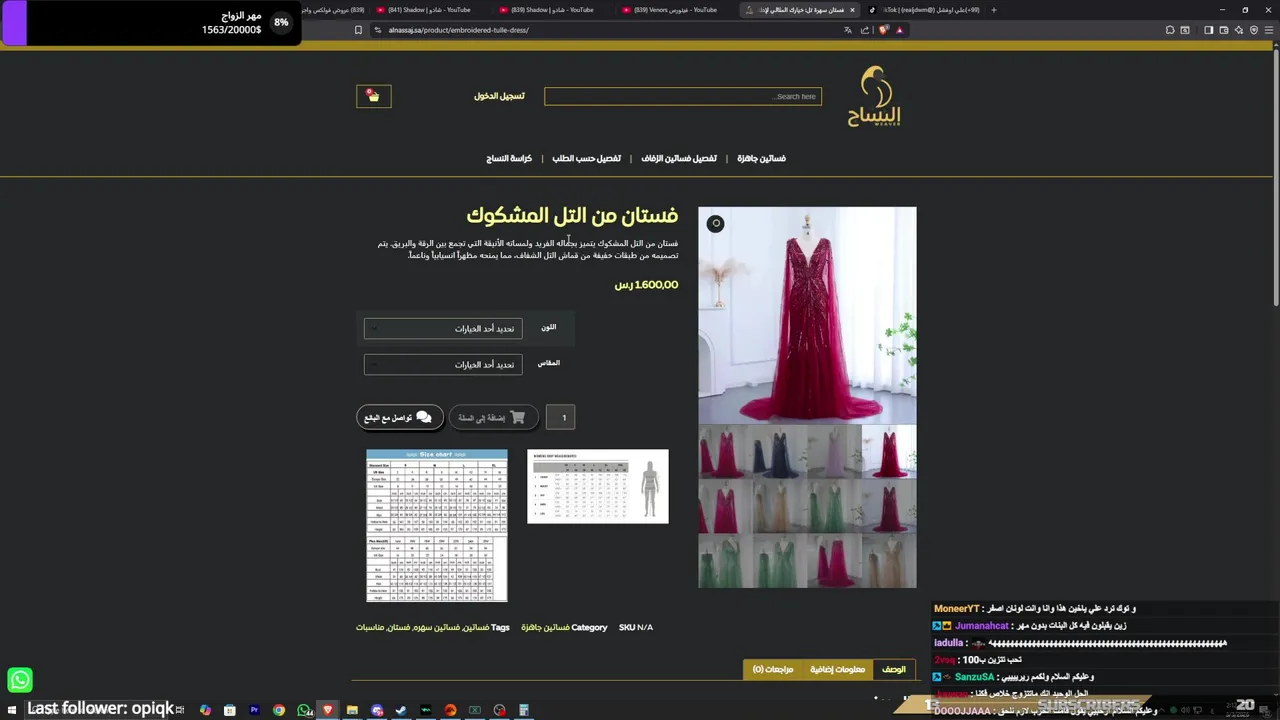Image resolution: width=1280 pixels, height=720 pixels.
Task: Switch to the TikTok browser tab
Action: [924, 10]
